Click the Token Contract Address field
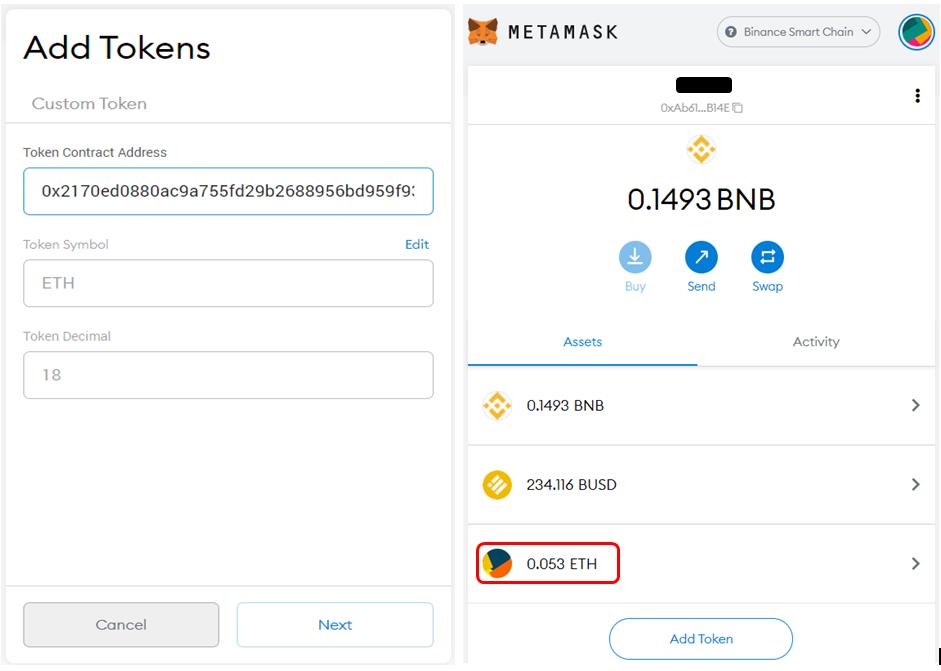This screenshot has width=941, height=671. (x=228, y=191)
